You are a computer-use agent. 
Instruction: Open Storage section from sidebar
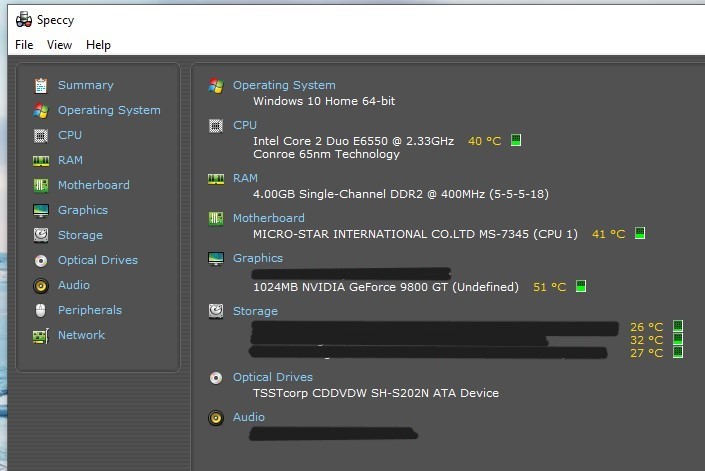[80, 235]
